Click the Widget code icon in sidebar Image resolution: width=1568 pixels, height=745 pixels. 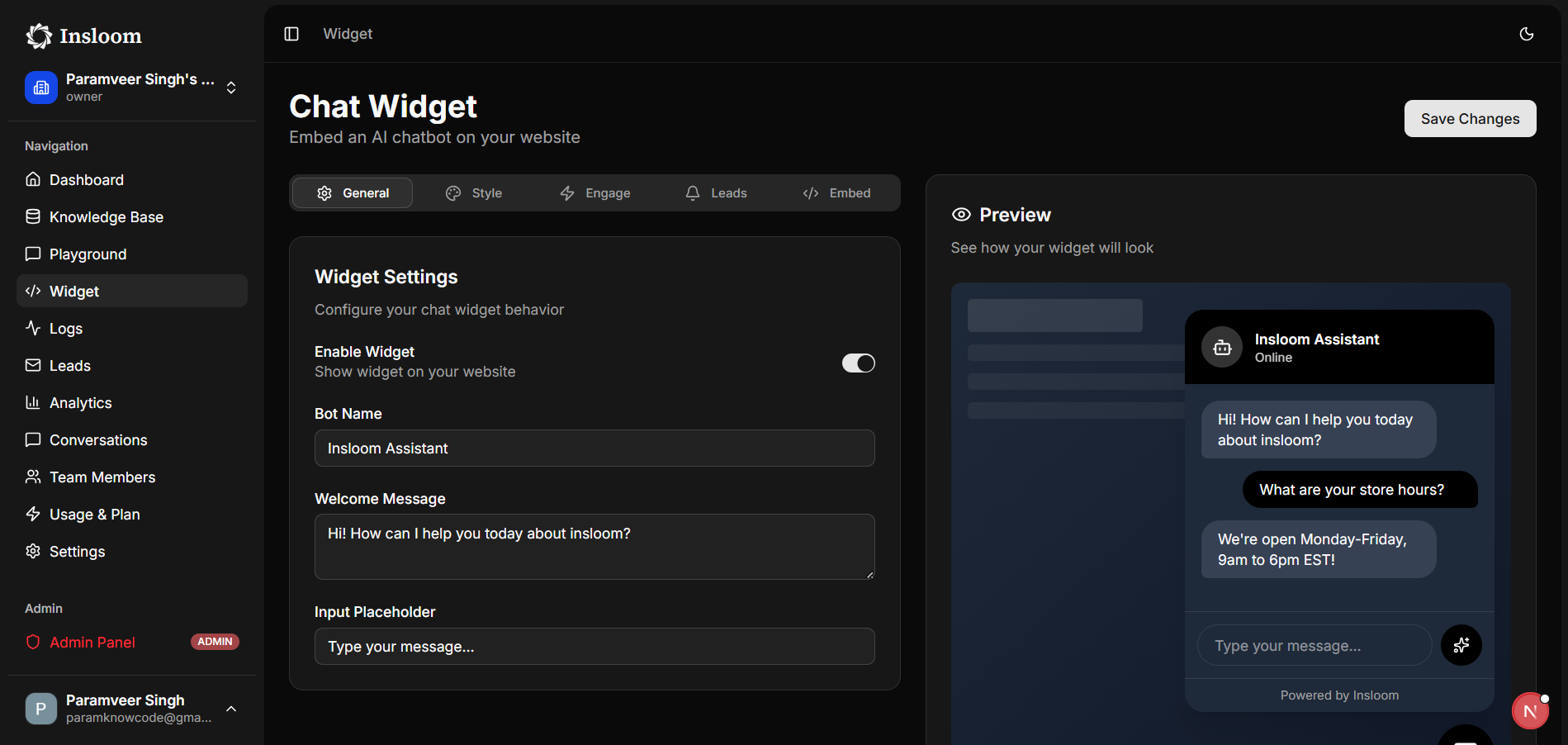tap(33, 291)
